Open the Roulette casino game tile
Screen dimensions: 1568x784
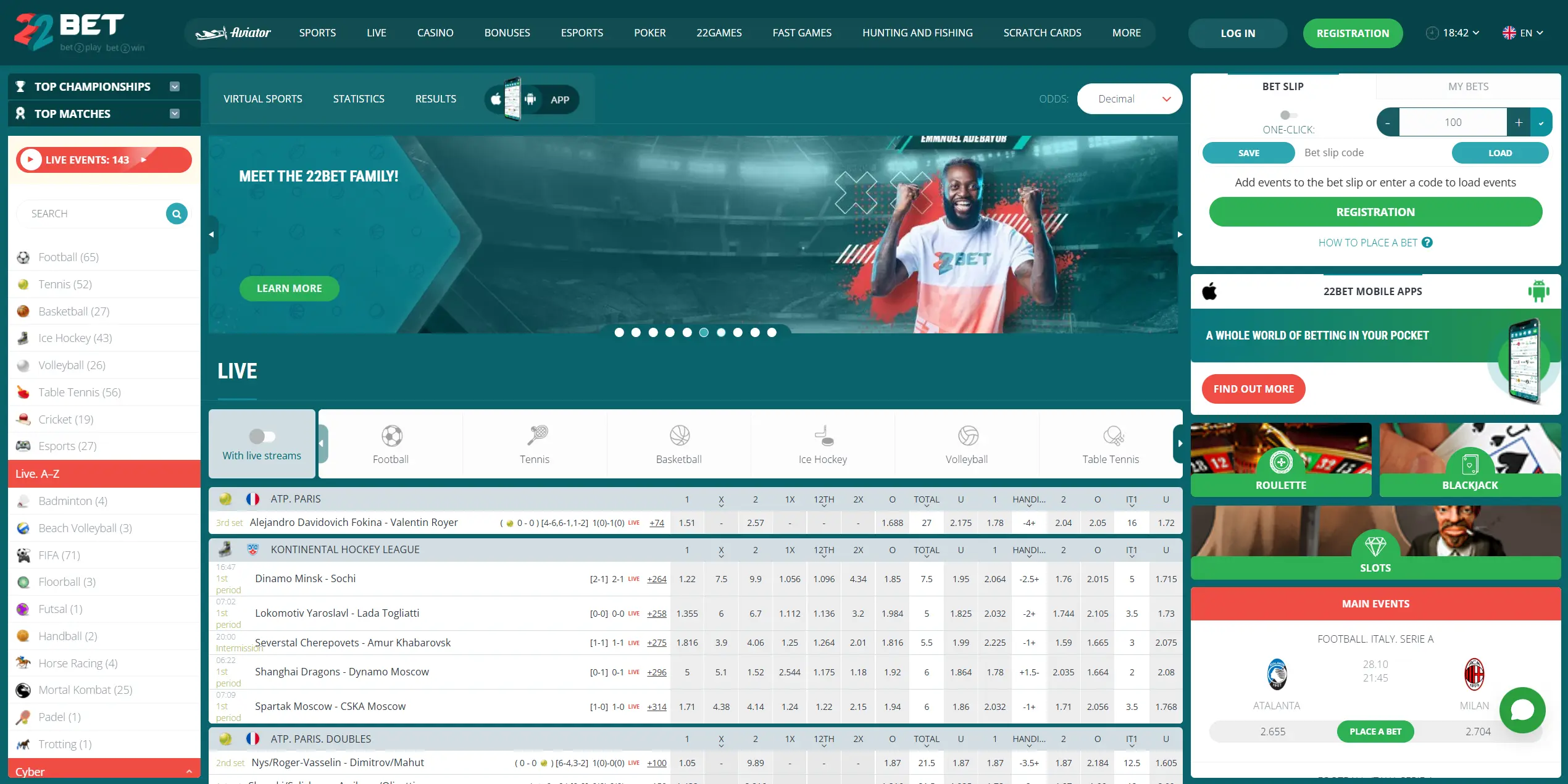coord(1281,460)
